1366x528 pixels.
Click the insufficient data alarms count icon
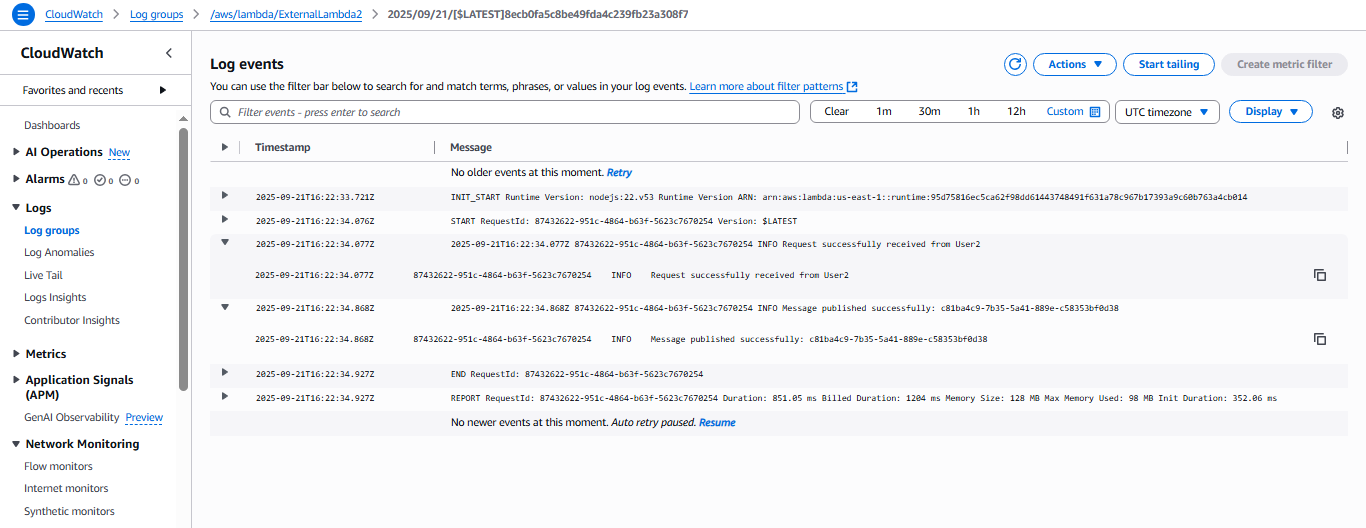tap(125, 180)
